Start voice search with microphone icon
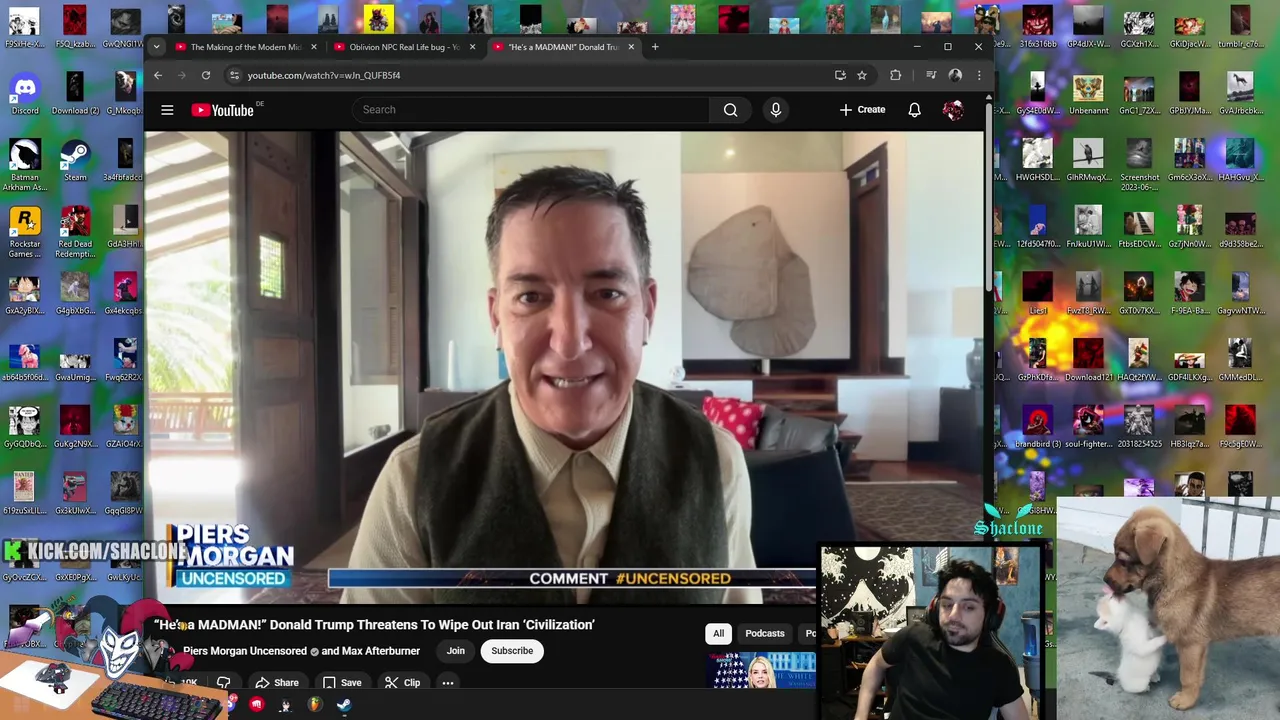 click(x=775, y=110)
